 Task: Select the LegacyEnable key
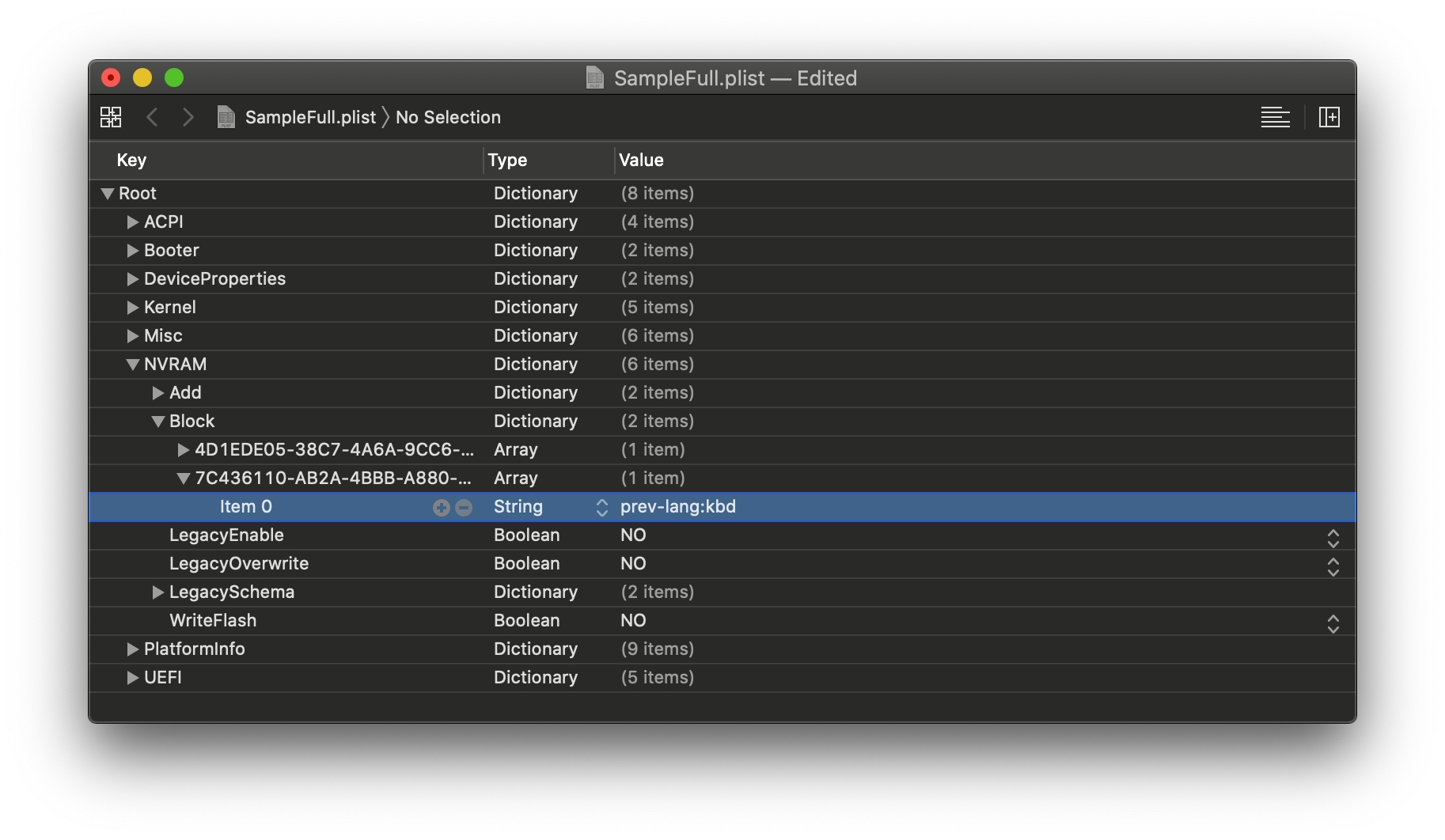[226, 535]
